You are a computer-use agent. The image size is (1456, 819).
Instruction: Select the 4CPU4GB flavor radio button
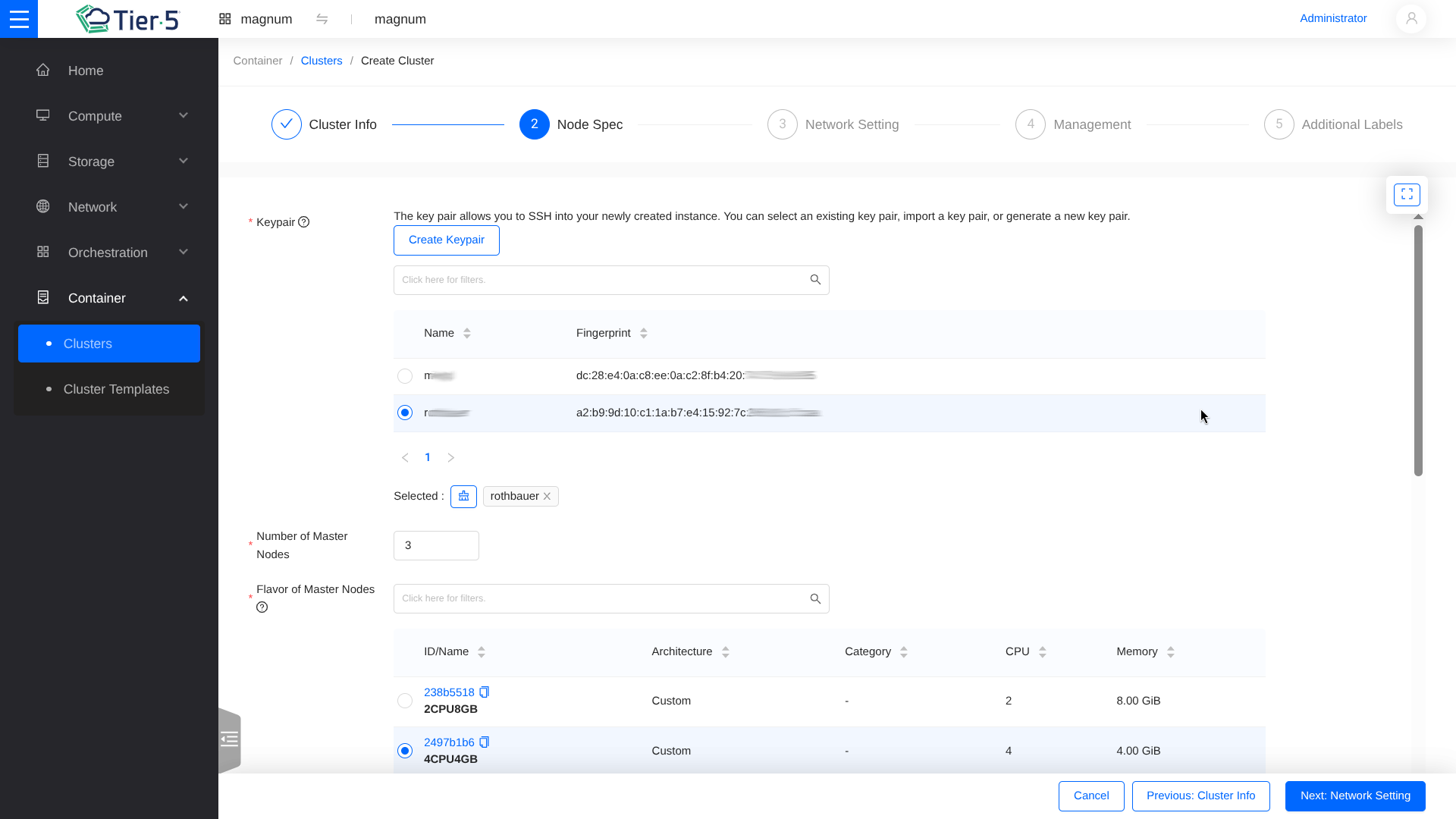click(x=405, y=751)
